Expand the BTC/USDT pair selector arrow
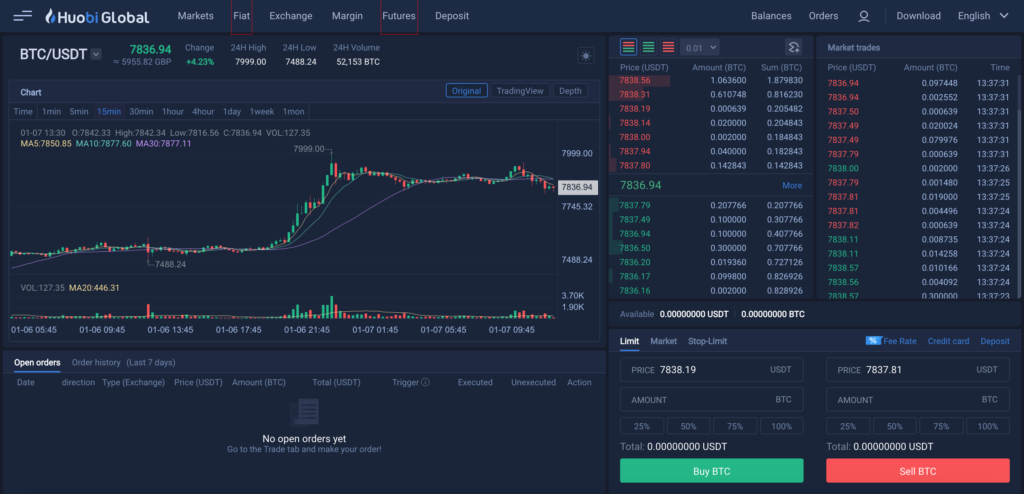1024x494 pixels. [x=96, y=54]
